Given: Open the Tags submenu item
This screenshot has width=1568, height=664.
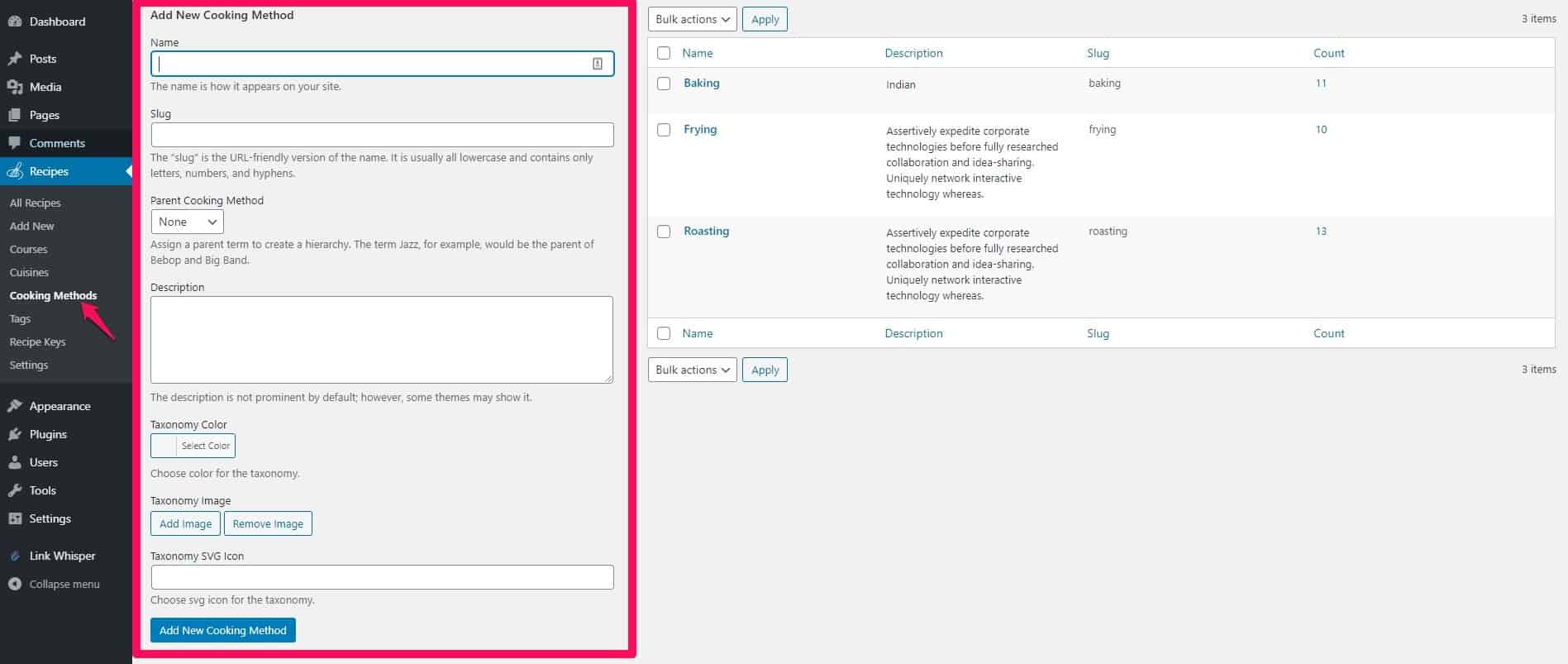Looking at the screenshot, I should (21, 318).
